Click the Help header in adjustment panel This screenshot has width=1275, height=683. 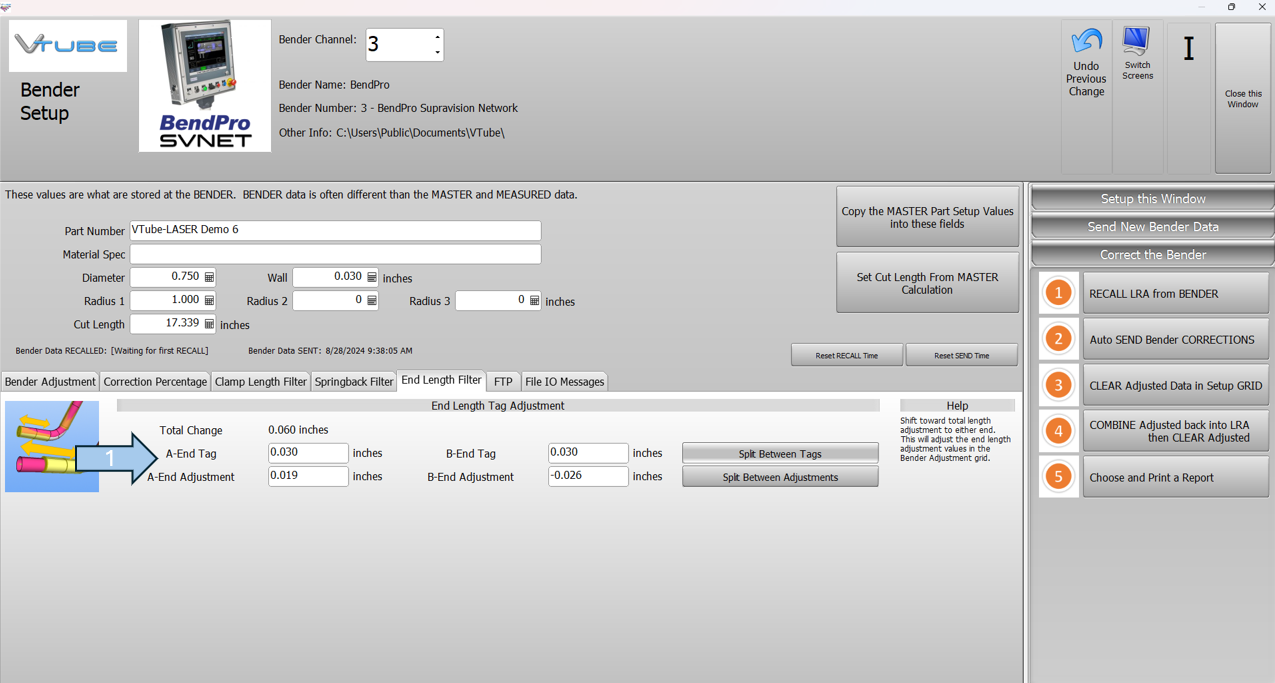click(x=957, y=406)
